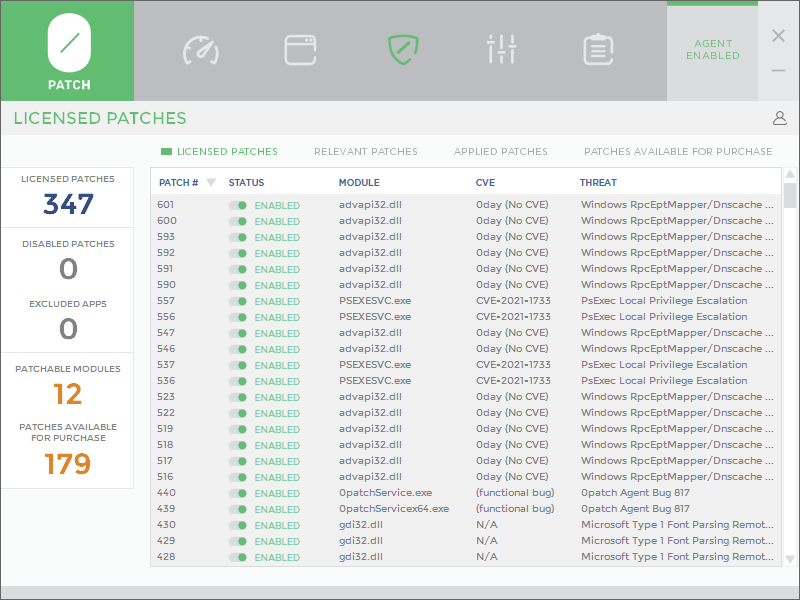Toggle patch 440 enabled switch
This screenshot has width=800, height=600.
(238, 493)
